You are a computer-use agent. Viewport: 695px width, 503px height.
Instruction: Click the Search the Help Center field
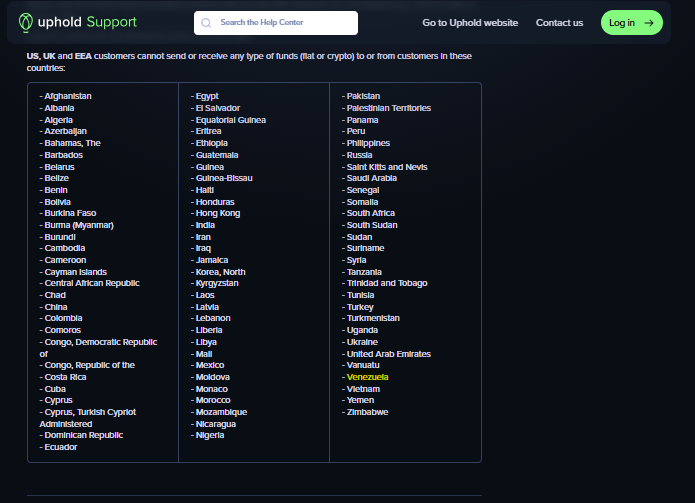point(276,23)
